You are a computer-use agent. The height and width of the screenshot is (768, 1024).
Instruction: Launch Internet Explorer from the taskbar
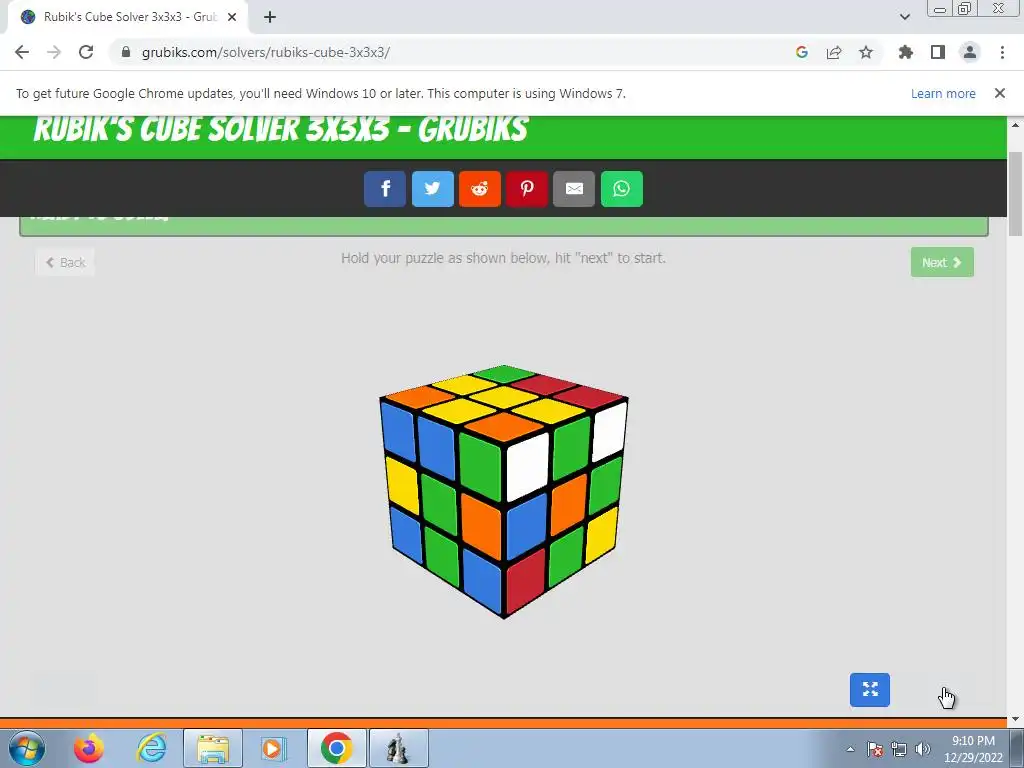tap(151, 748)
